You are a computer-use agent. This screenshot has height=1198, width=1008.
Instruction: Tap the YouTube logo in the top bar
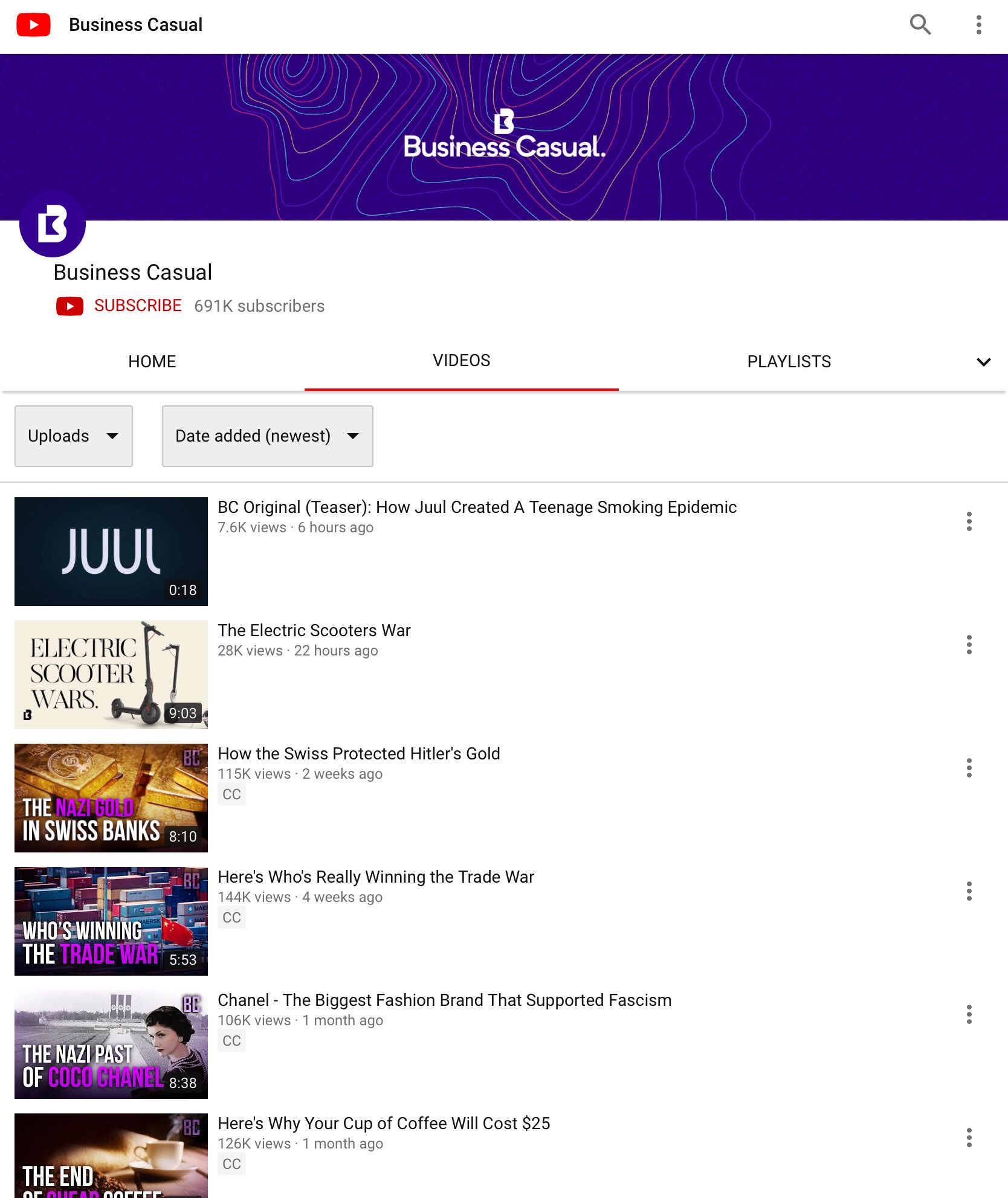[x=33, y=25]
